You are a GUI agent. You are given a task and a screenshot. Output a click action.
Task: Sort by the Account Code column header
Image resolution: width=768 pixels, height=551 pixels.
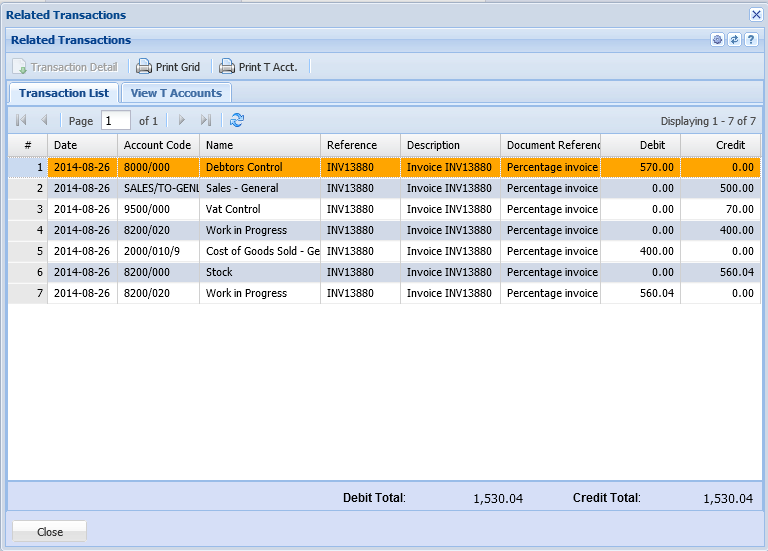click(157, 145)
